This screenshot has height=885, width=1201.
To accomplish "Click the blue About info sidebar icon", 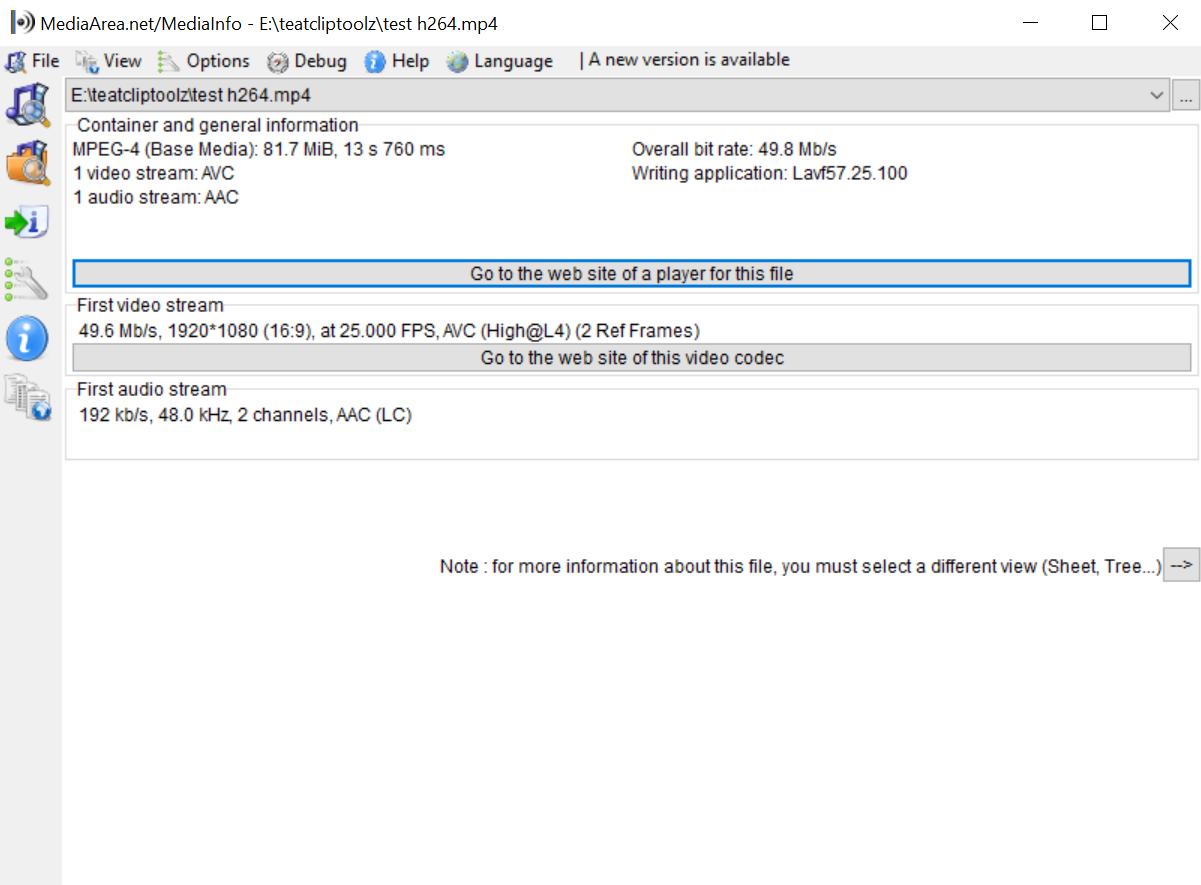I will (27, 339).
